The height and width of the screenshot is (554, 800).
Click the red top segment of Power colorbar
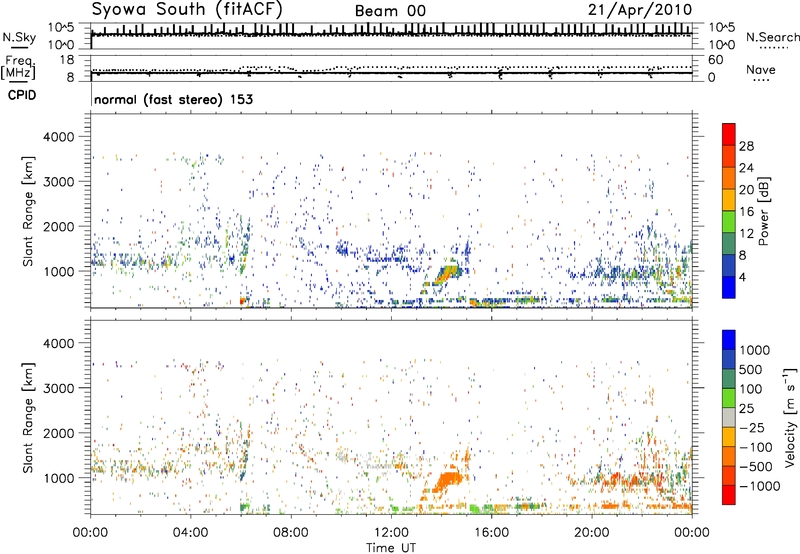[729, 134]
